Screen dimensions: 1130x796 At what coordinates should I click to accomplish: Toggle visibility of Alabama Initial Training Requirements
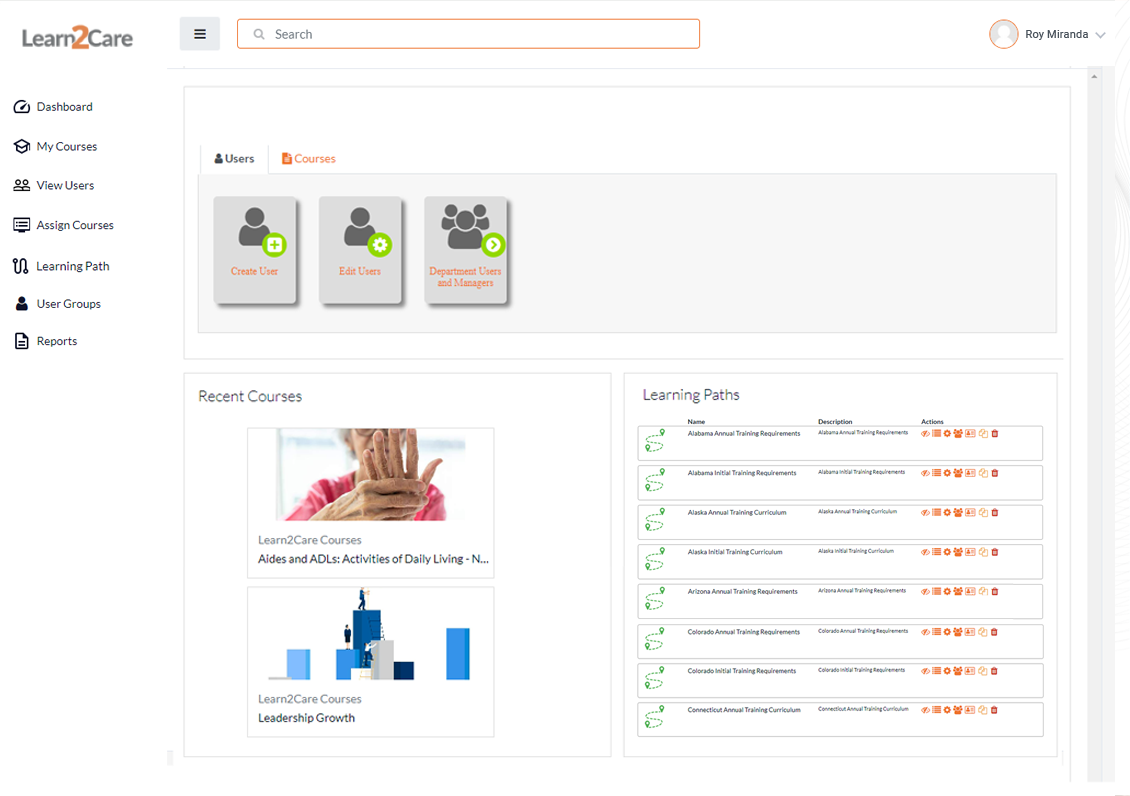coord(925,473)
